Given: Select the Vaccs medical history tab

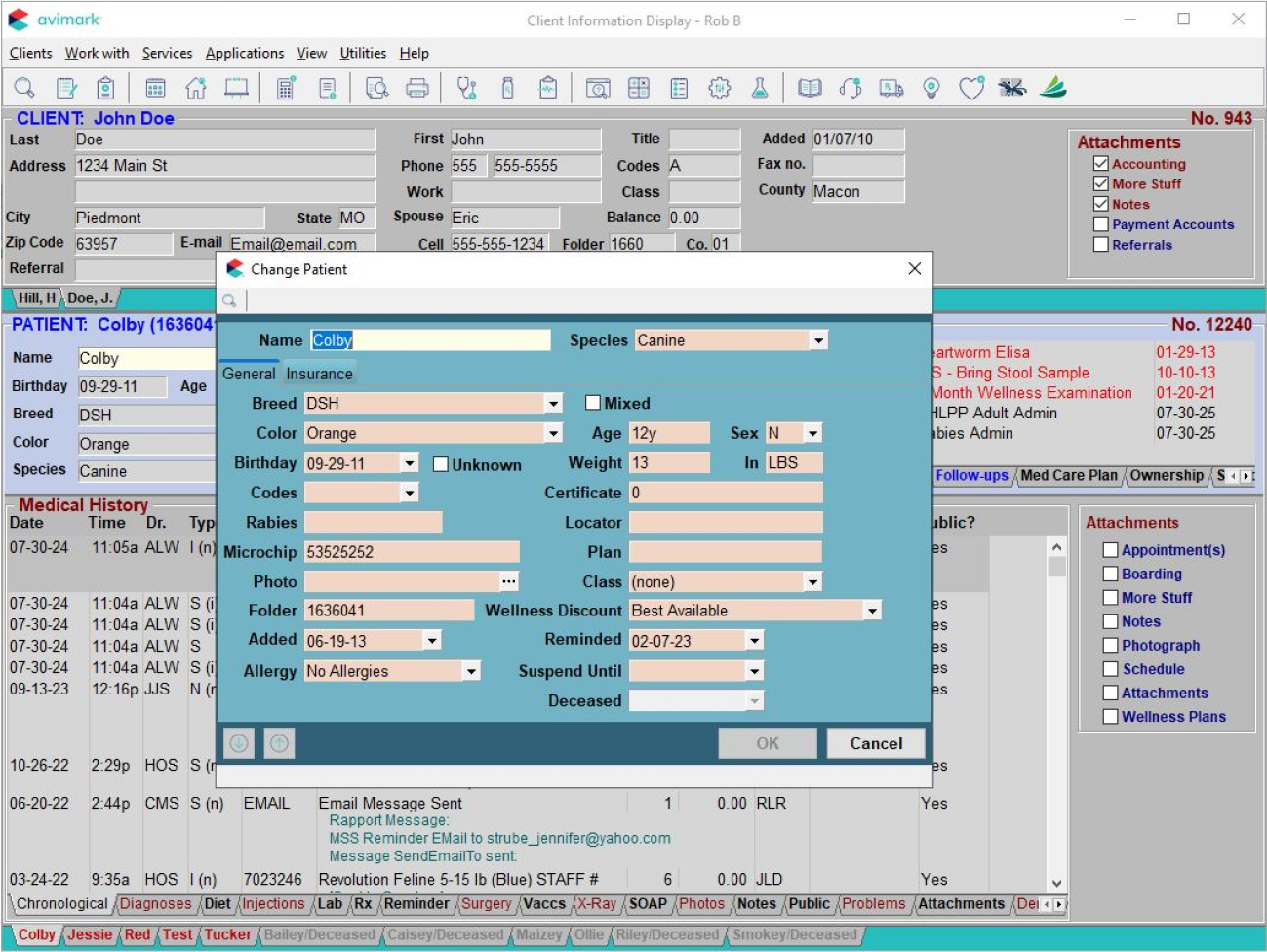Looking at the screenshot, I should [x=544, y=904].
